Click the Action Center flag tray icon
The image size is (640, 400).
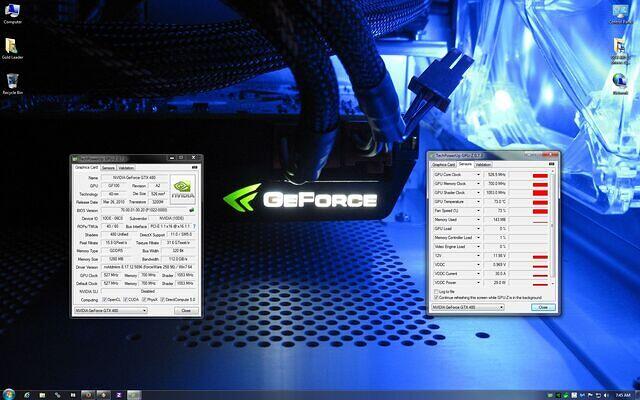(x=590, y=395)
